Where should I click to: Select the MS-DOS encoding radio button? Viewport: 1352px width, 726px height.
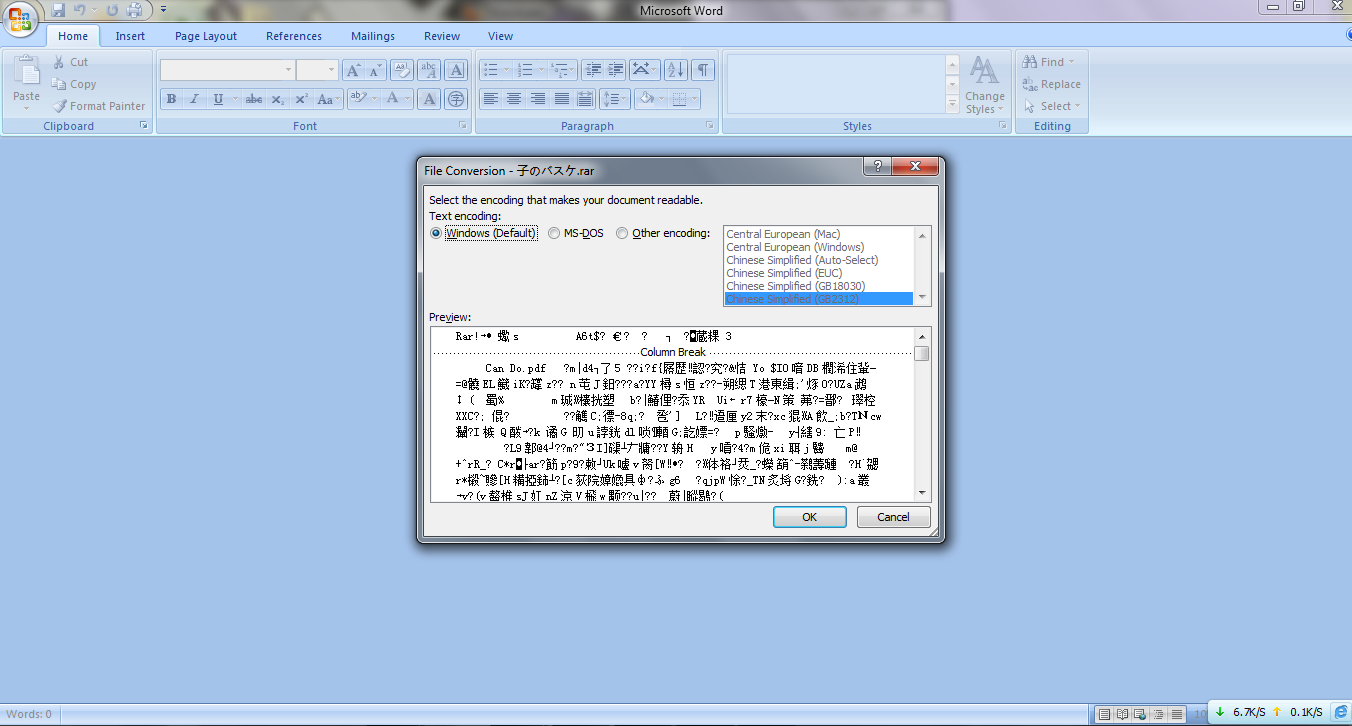[554, 233]
